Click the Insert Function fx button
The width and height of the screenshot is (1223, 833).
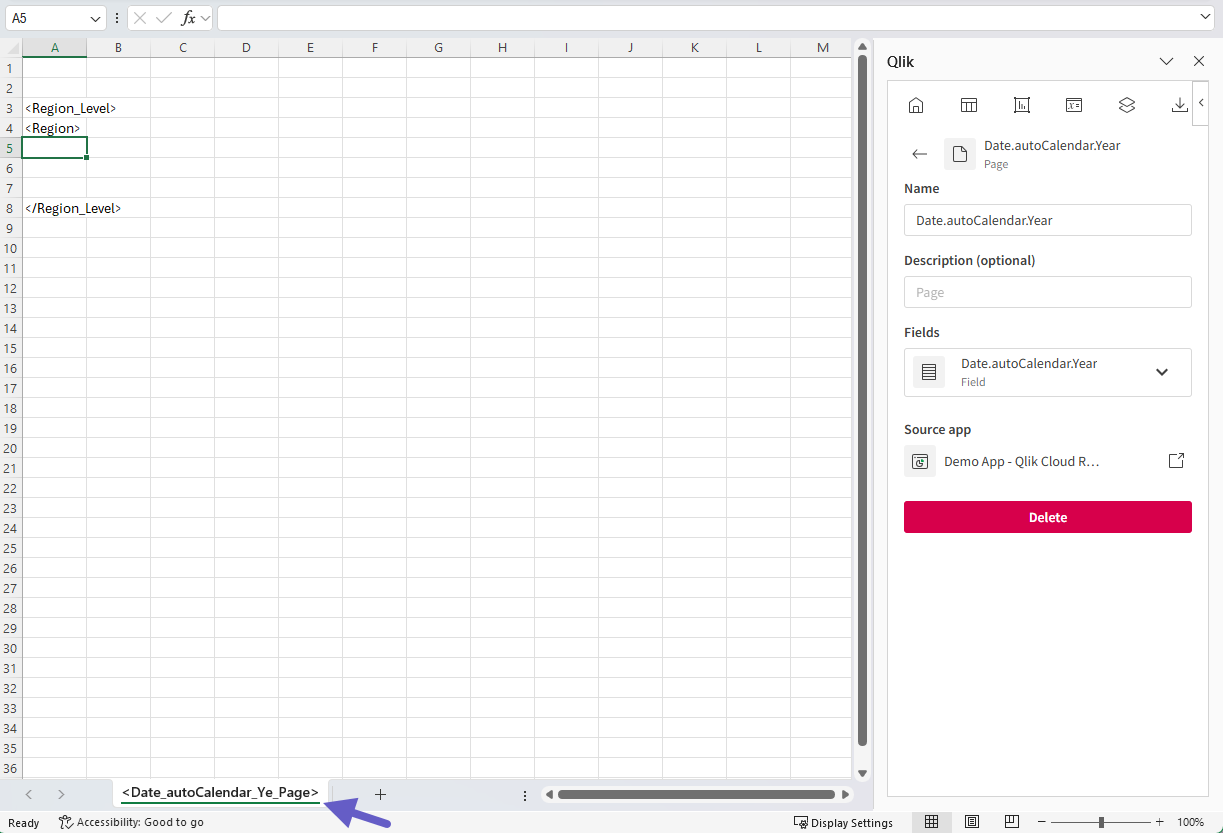point(188,18)
